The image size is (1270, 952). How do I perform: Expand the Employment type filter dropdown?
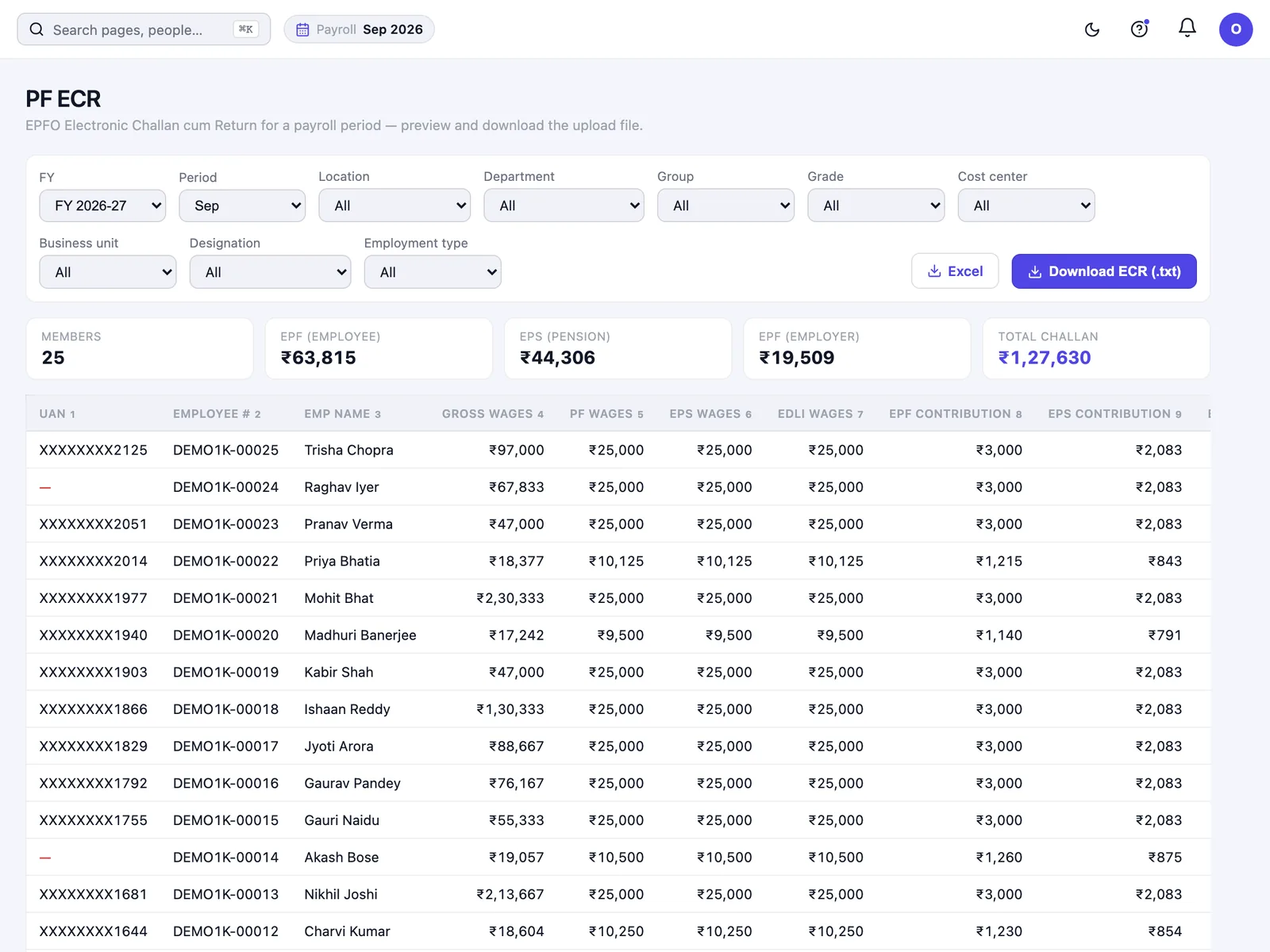click(433, 272)
